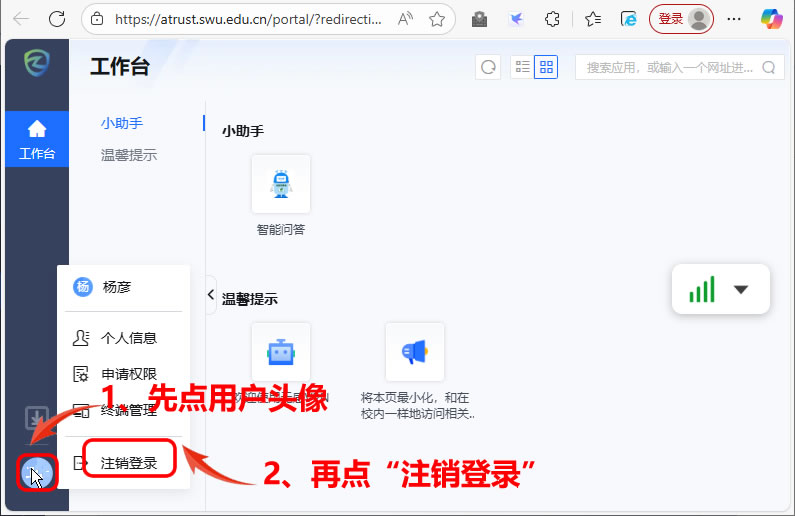
Task: Open browser extensions puzzle icon
Action: (551, 19)
